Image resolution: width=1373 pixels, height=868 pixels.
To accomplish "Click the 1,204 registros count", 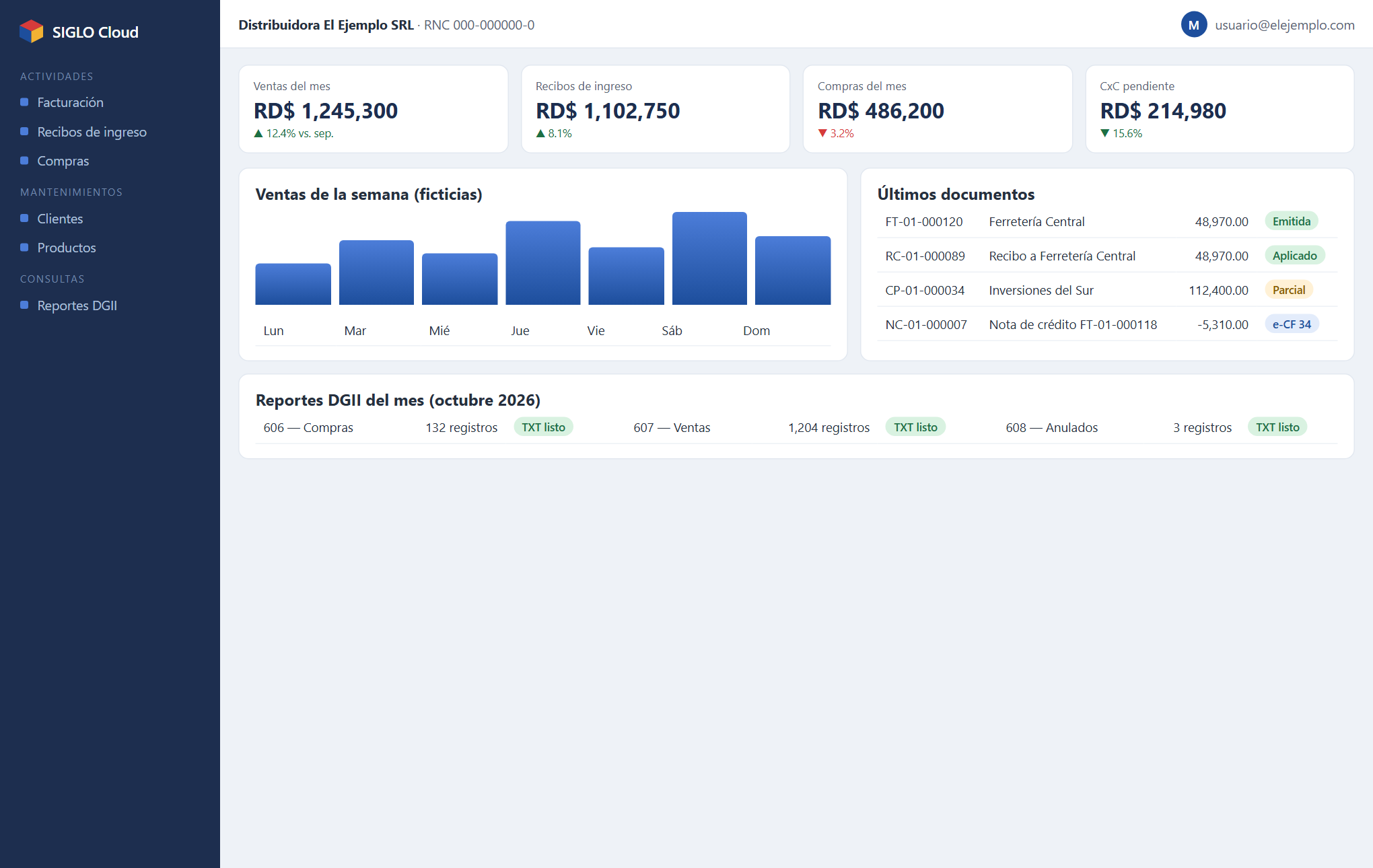I will pos(829,428).
